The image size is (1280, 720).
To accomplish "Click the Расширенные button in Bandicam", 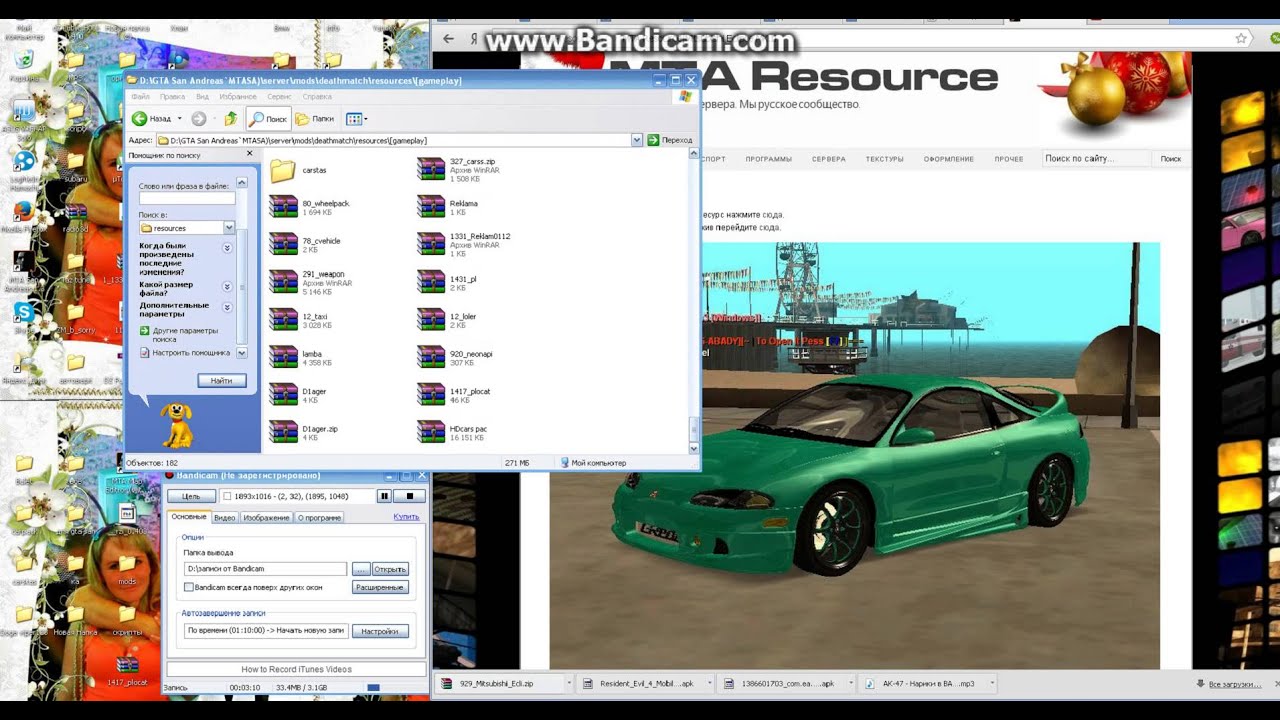I will (x=380, y=588).
